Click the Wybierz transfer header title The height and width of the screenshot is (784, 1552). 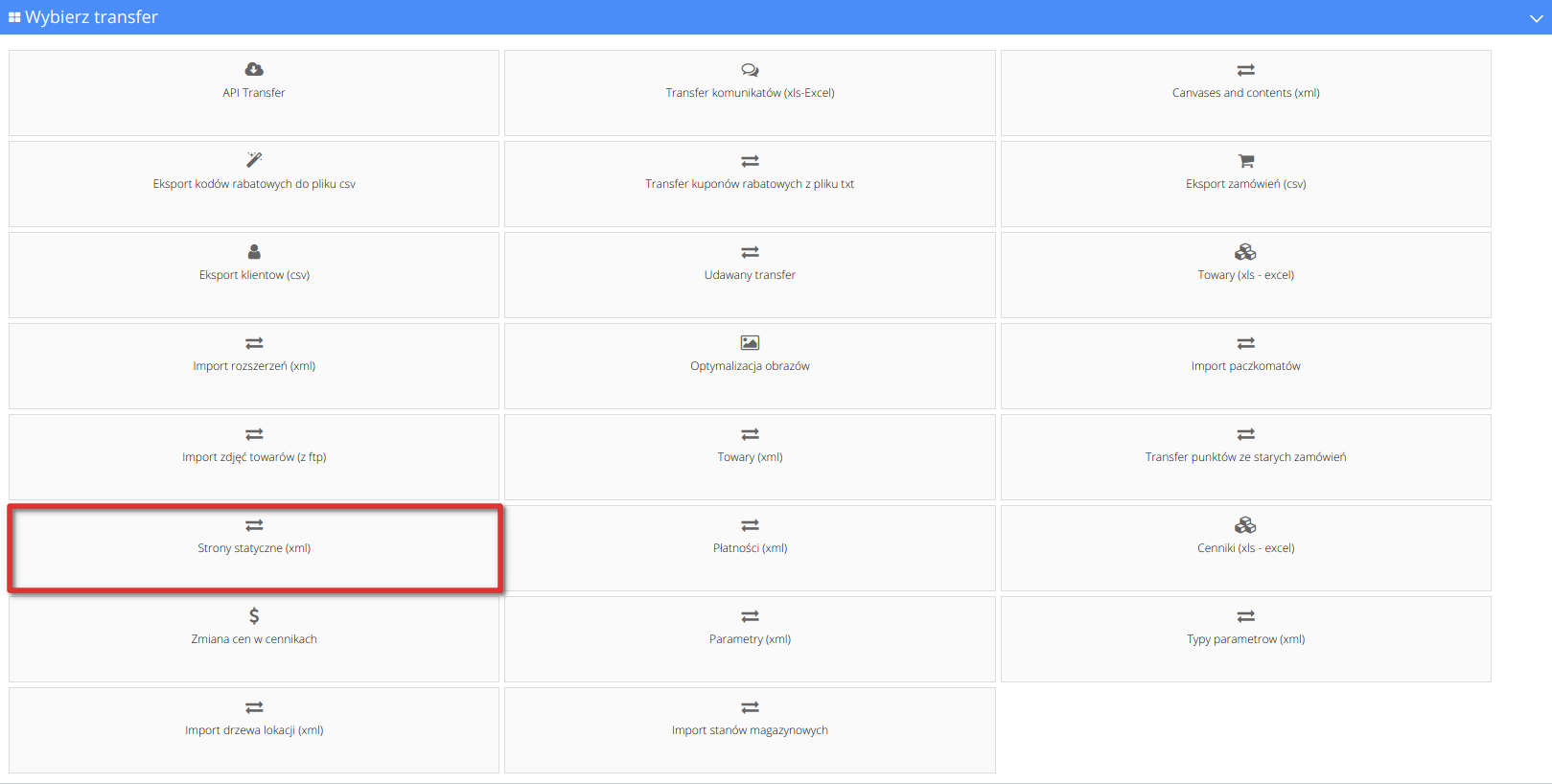tap(91, 17)
